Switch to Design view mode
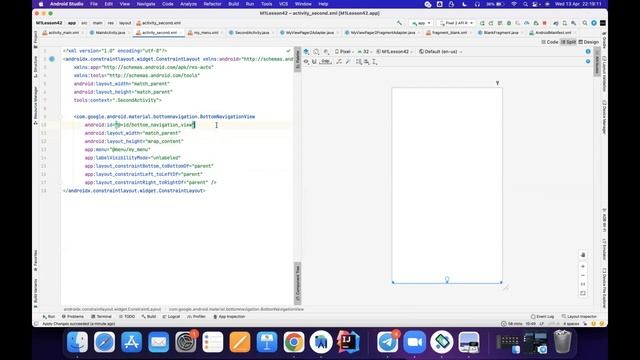The height and width of the screenshot is (360, 640). tap(589, 42)
